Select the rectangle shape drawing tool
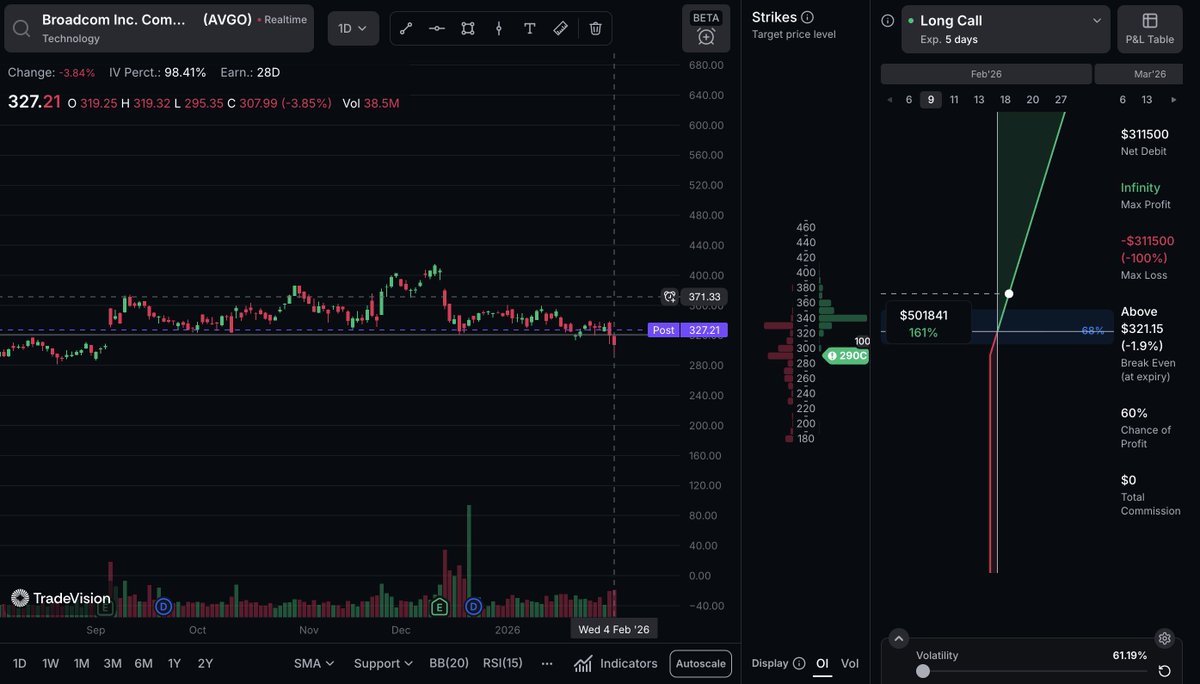This screenshot has height=684, width=1200. coord(468,28)
